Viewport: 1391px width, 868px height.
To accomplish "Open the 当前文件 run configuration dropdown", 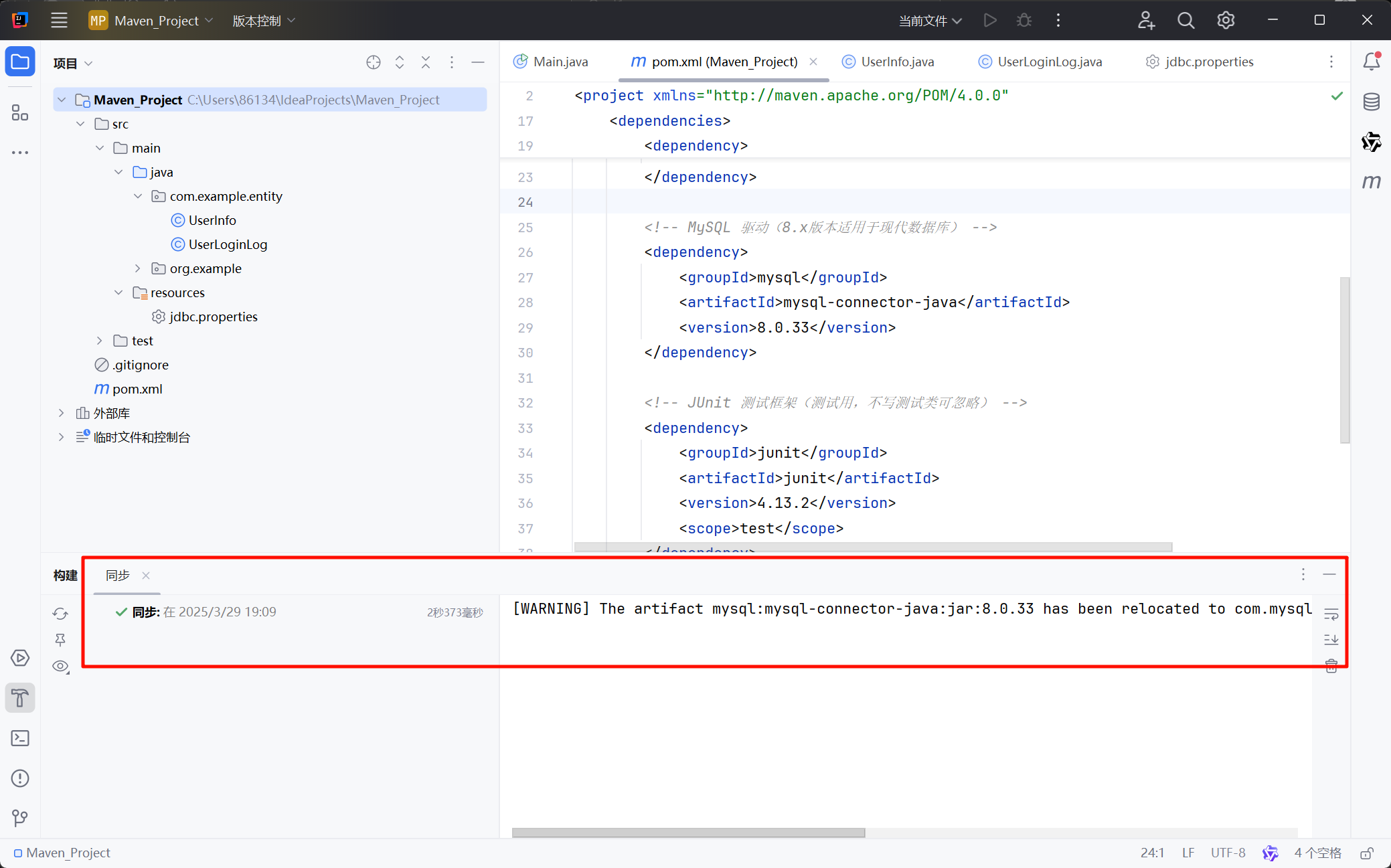I will click(x=930, y=21).
